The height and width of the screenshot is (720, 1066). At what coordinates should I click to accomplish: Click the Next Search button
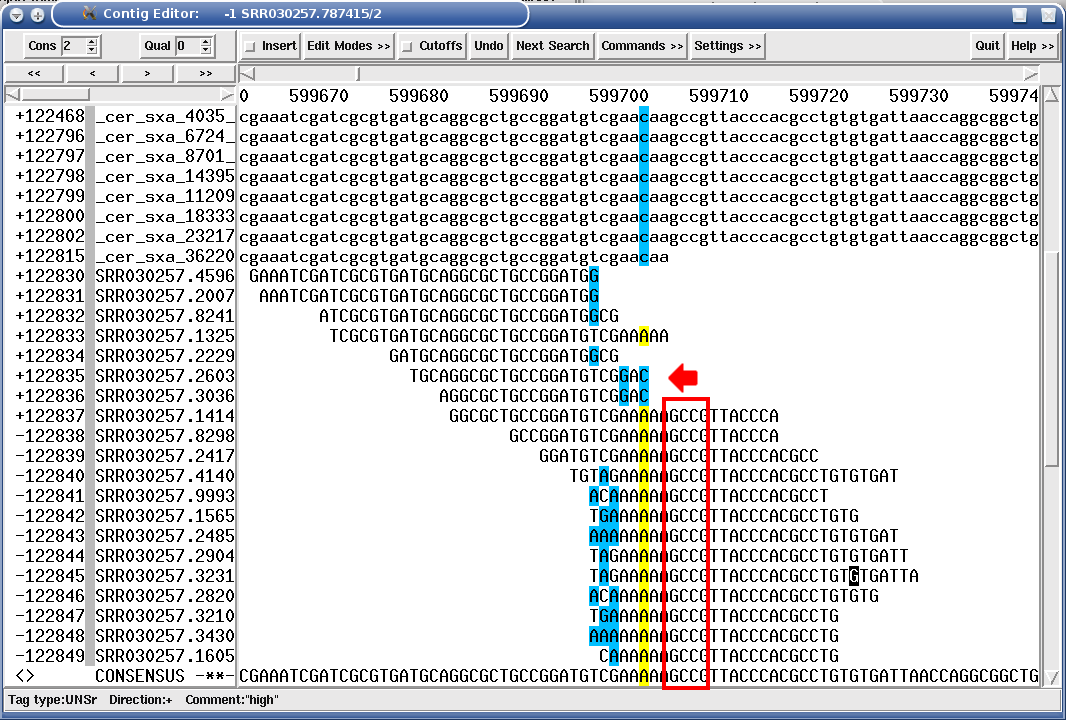pyautogui.click(x=552, y=46)
